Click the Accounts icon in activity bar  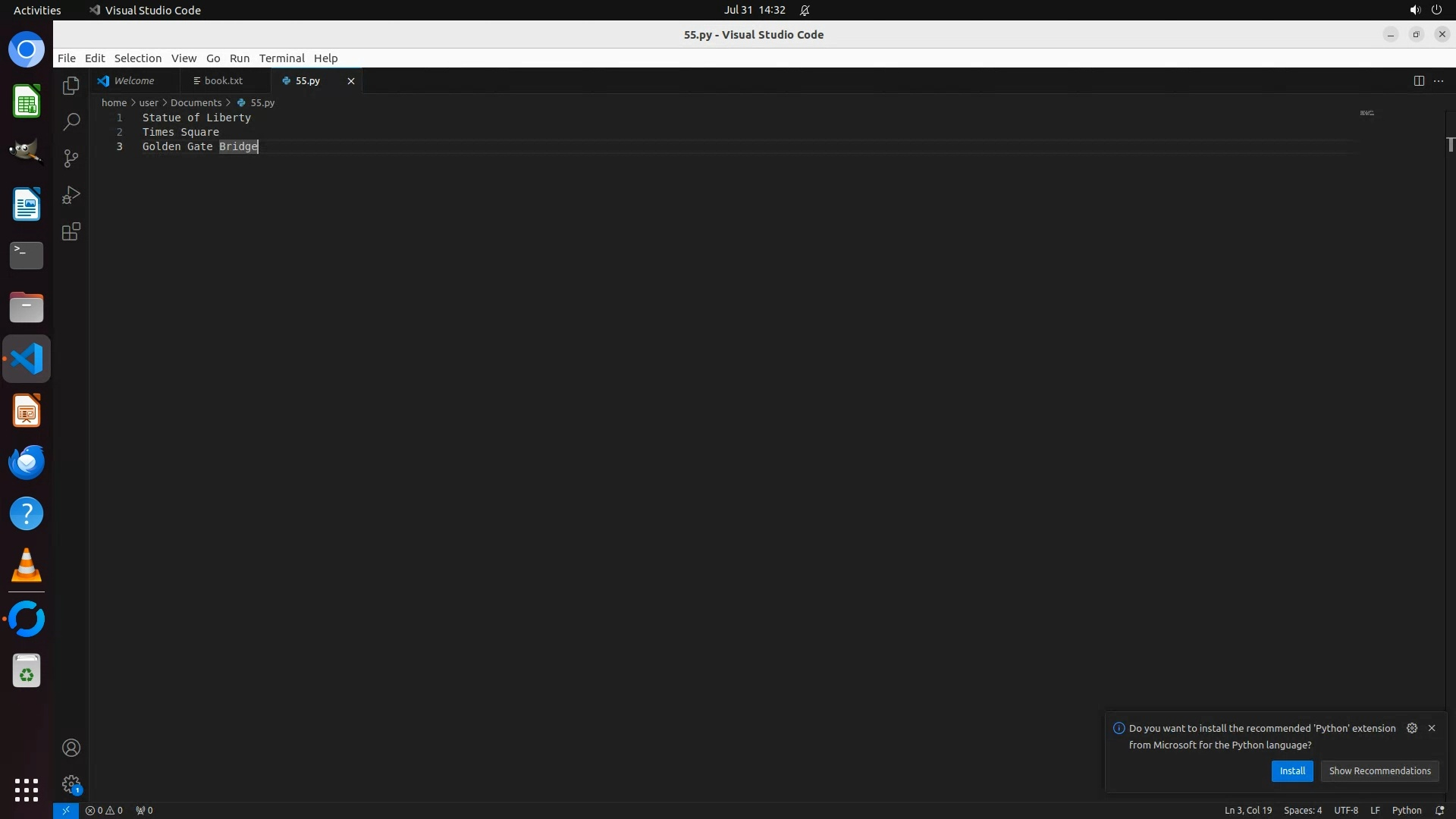pos(71,748)
